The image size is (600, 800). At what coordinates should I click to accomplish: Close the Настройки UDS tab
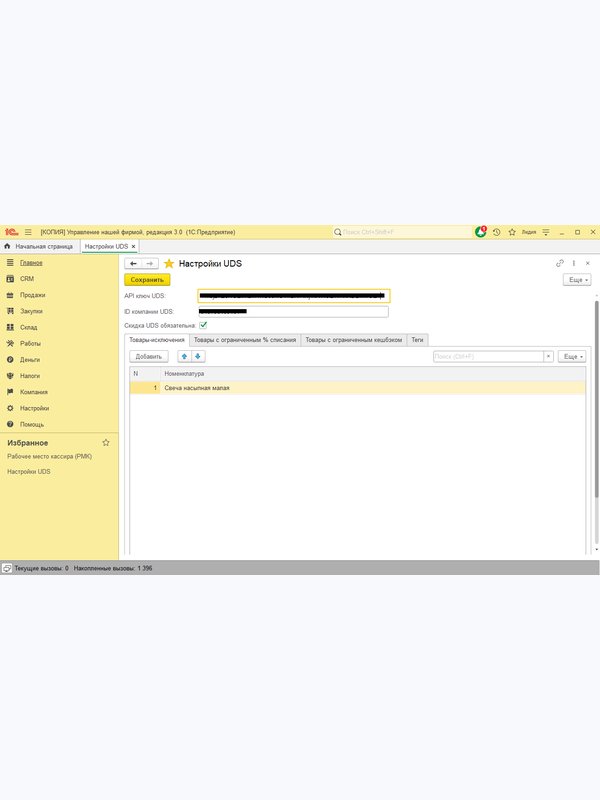pos(134,246)
